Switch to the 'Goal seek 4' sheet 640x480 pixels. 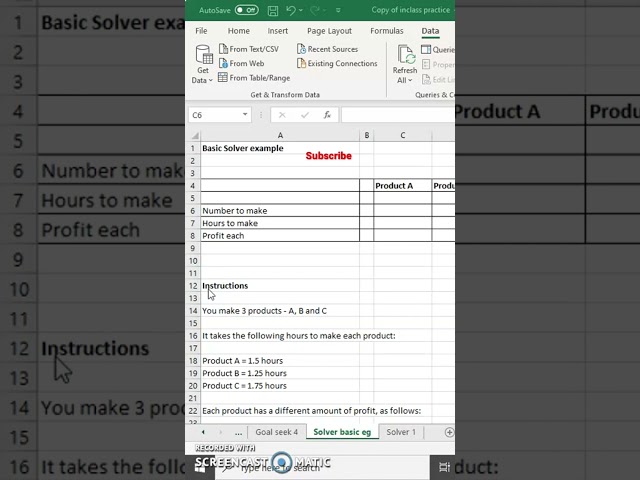click(x=277, y=432)
